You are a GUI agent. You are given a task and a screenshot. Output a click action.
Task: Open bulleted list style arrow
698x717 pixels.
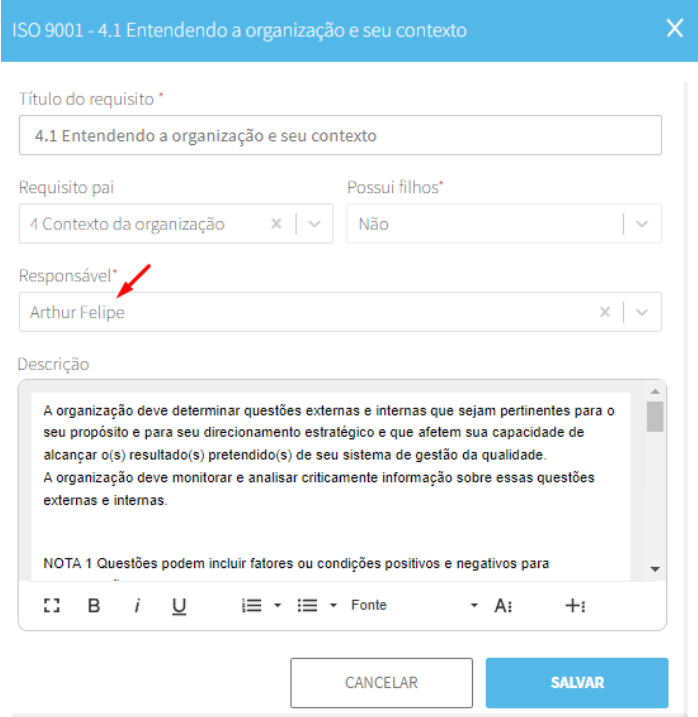pos(333,605)
